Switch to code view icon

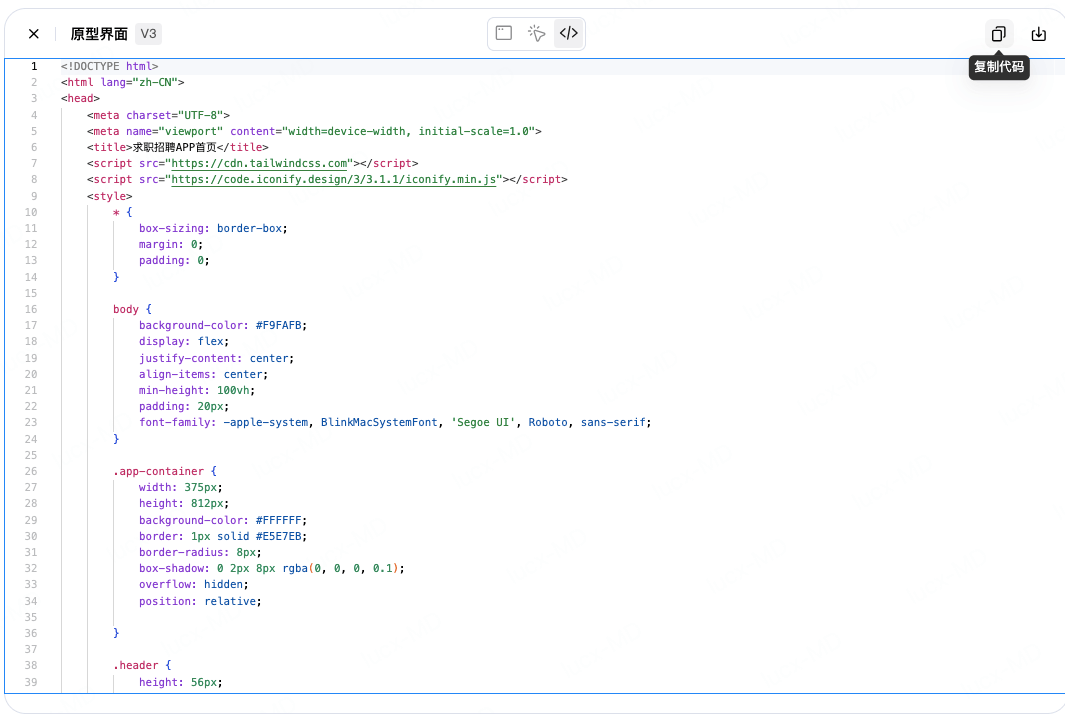coord(568,33)
